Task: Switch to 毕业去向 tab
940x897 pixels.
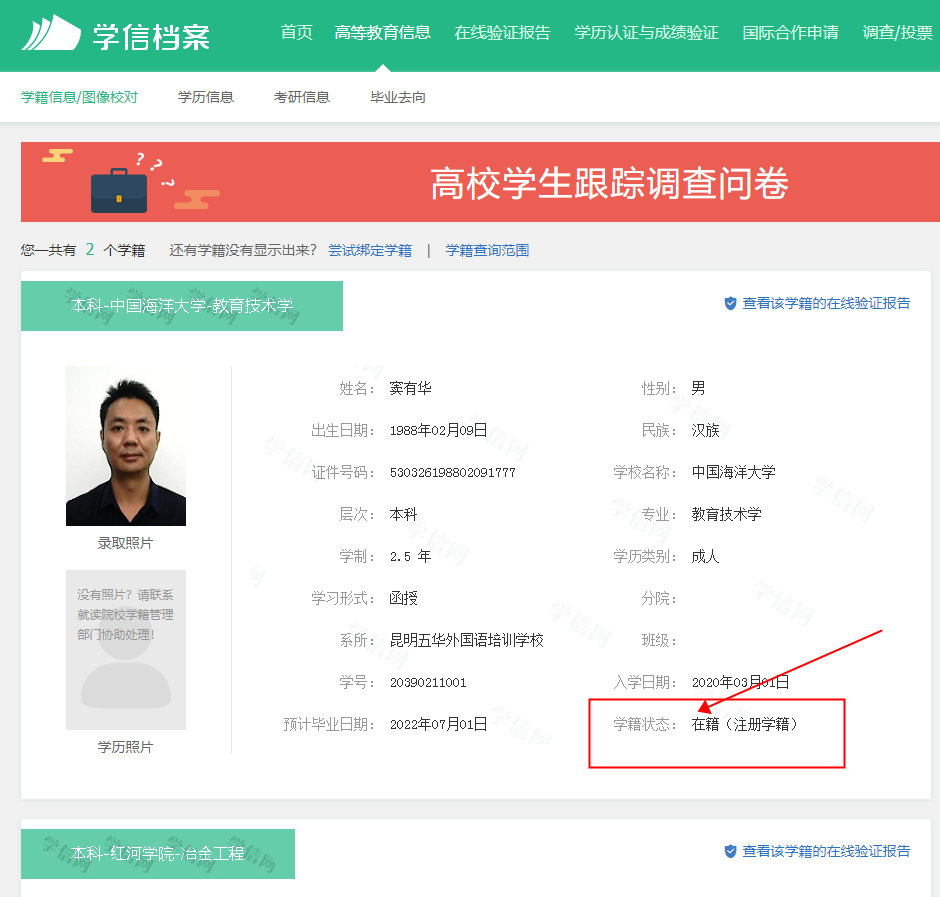Action: coord(397,97)
